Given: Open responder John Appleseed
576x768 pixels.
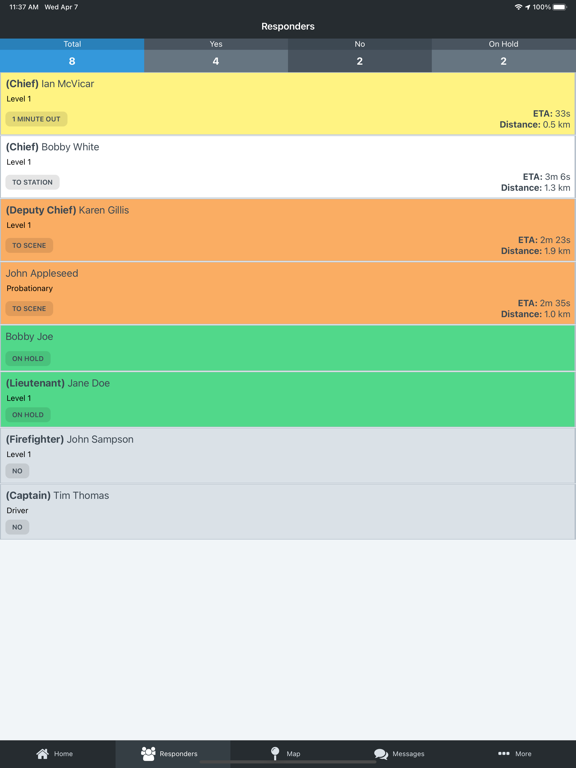Looking at the screenshot, I should 288,293.
